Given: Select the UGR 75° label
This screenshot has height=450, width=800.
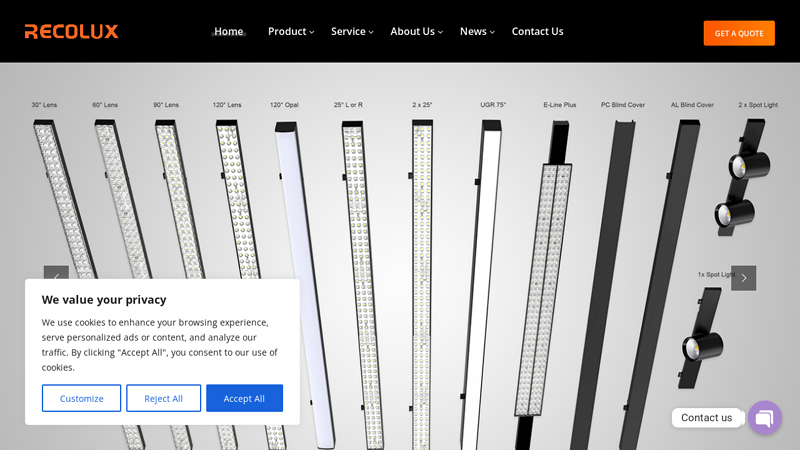Looking at the screenshot, I should [493, 105].
